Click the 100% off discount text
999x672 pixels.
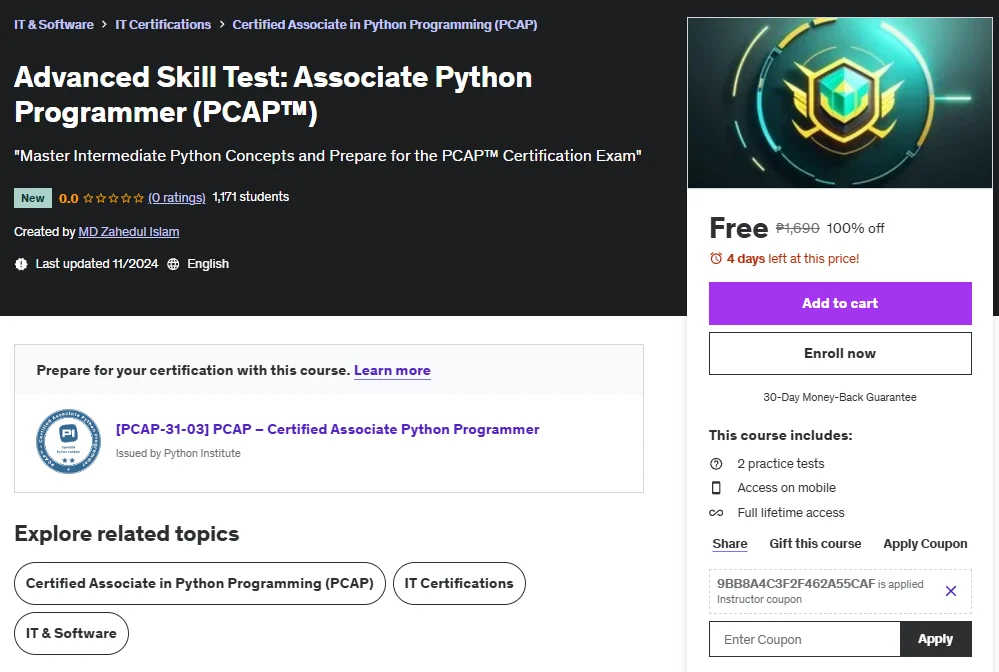855,228
